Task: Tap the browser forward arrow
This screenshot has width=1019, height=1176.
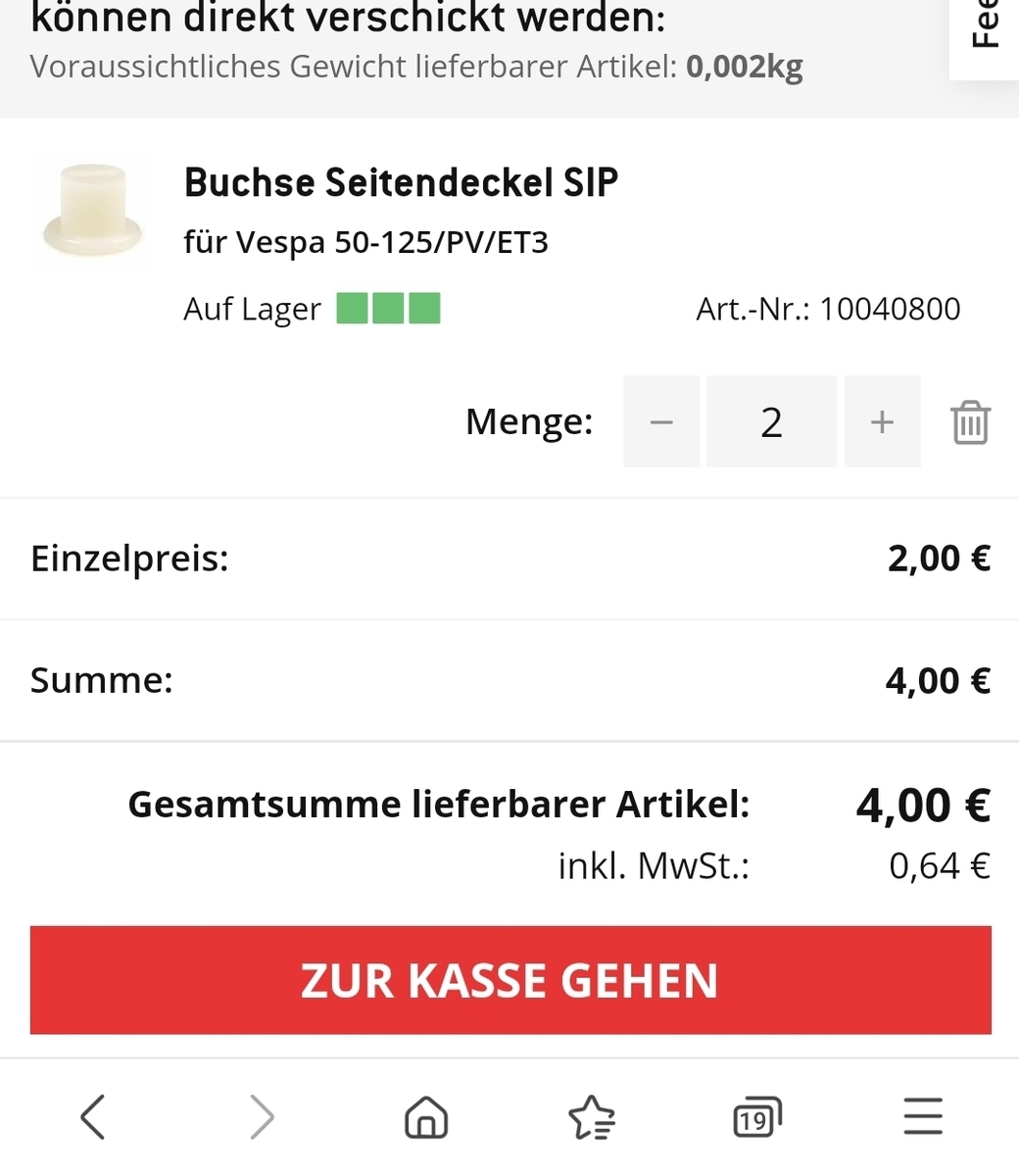Action: click(x=262, y=1116)
